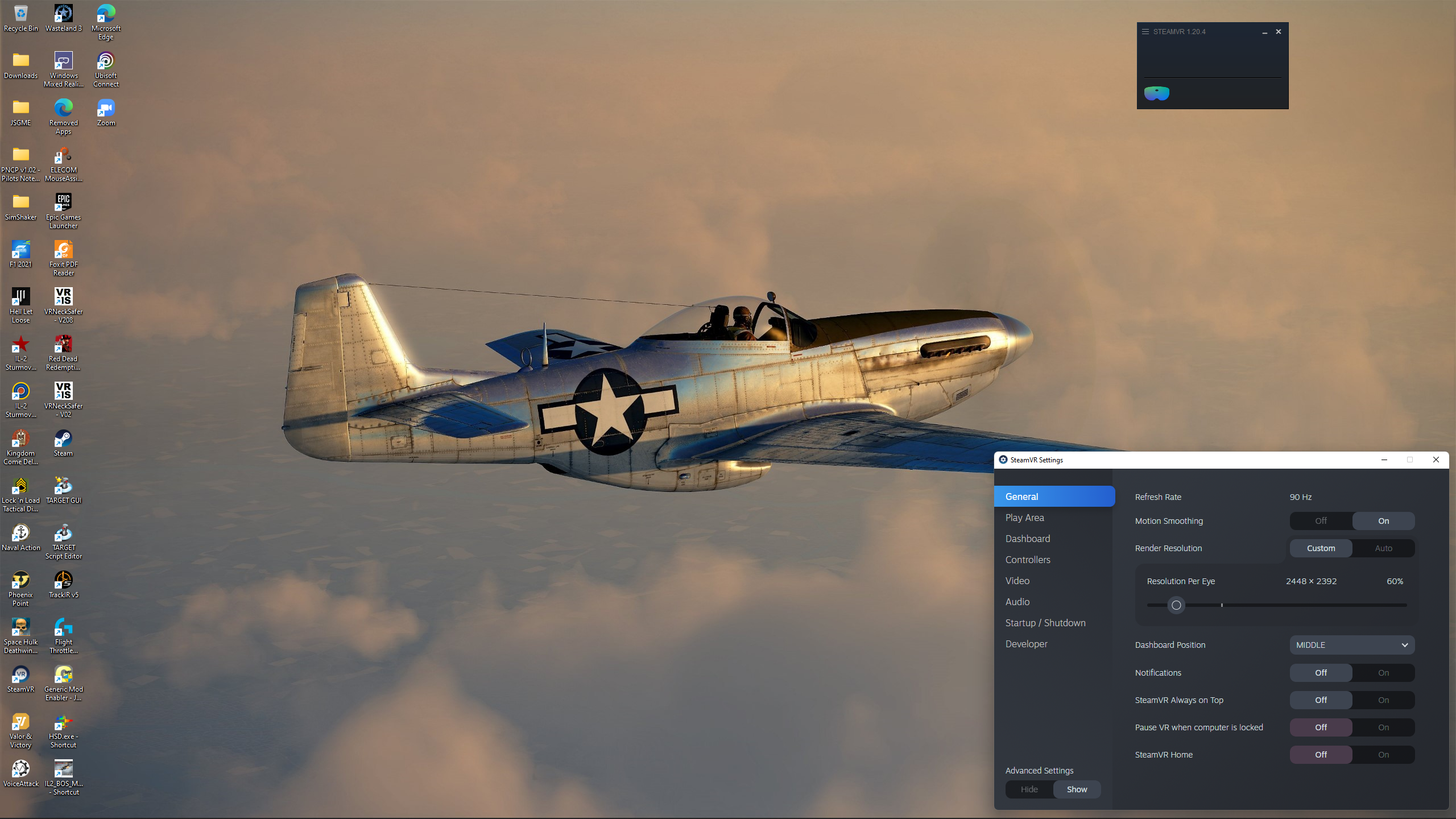Screen dimensions: 1456x819
Task: Enable Notifications with the On toggle
Action: [x=1383, y=673]
